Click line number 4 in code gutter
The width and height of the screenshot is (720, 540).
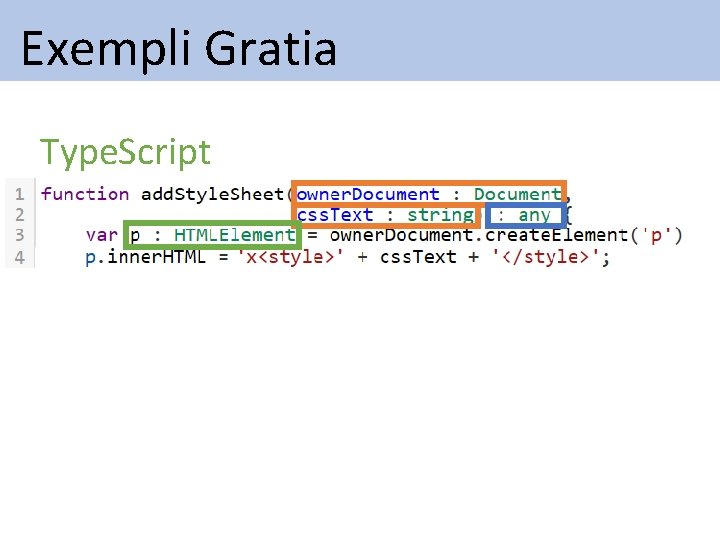pos(19,257)
